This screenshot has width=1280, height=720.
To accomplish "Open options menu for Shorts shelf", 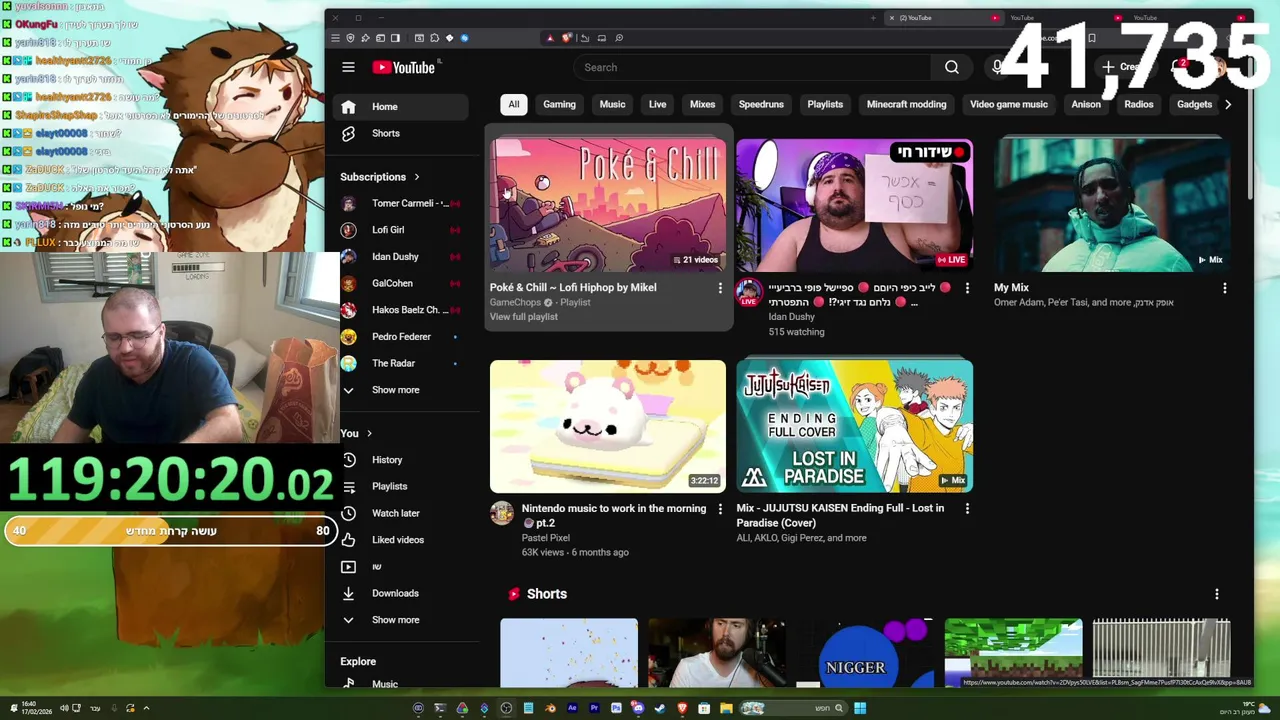I will [x=1217, y=594].
